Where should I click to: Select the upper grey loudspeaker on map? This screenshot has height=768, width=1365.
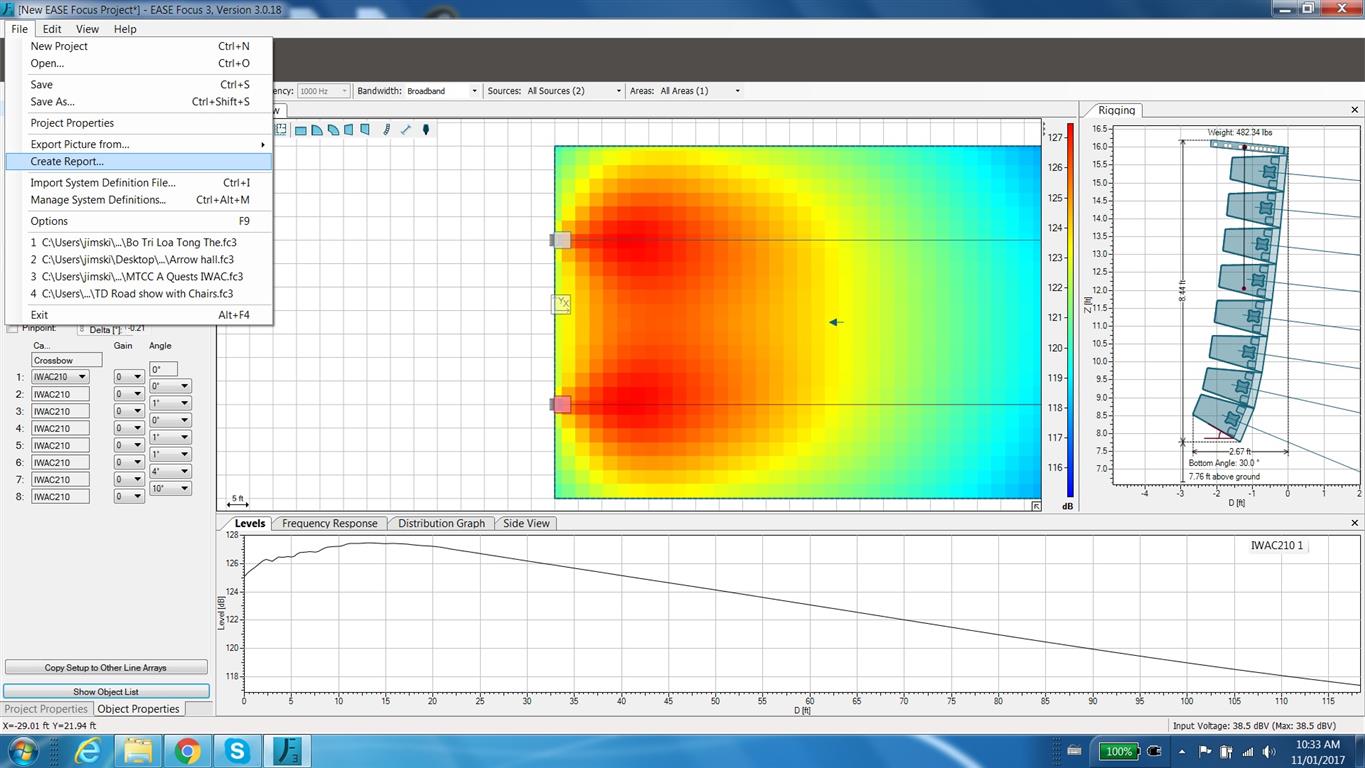pos(561,240)
